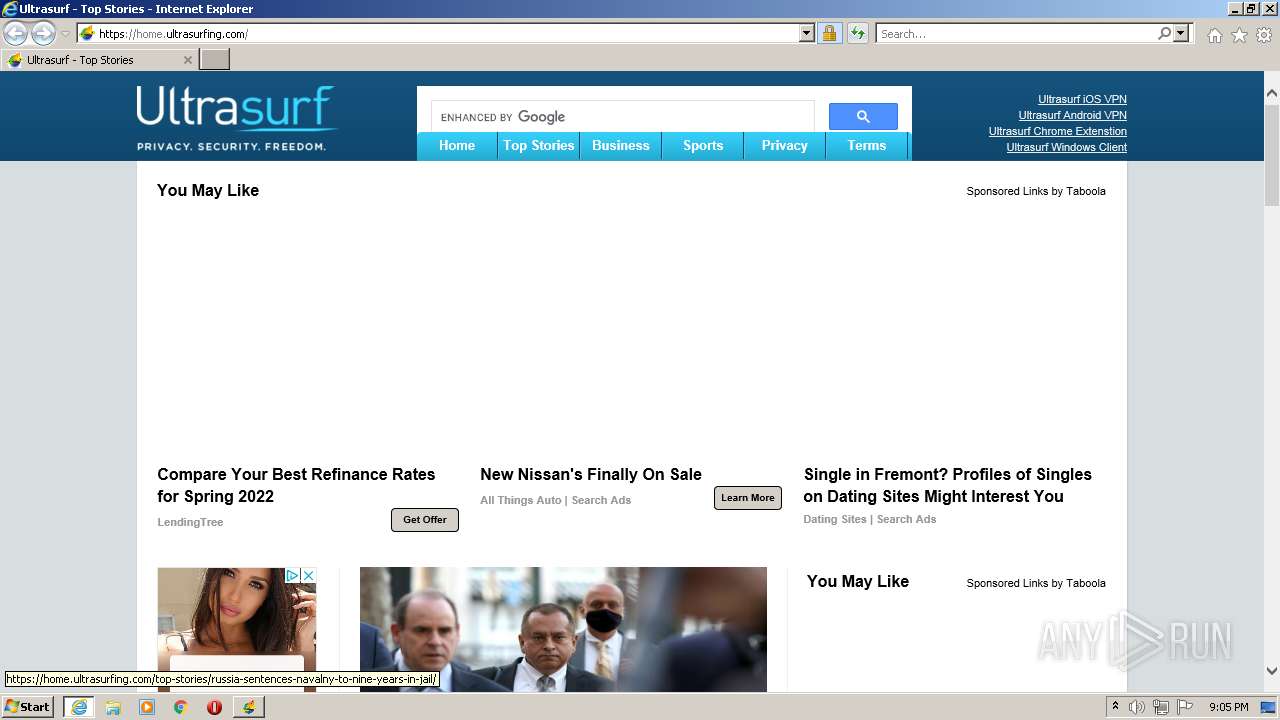The image size is (1280, 720).
Task: Open the Navalny news story image
Action: pyautogui.click(x=563, y=630)
